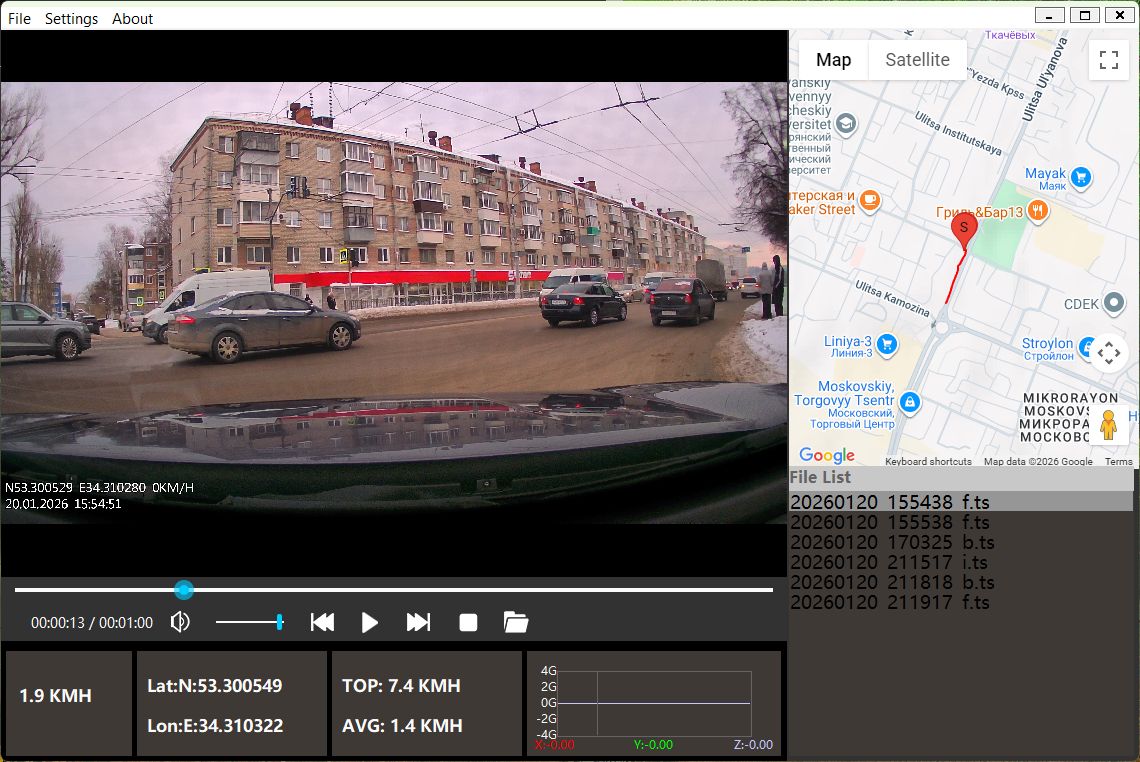
Task: Click the Baker Street restaurant pin
Action: 870,200
